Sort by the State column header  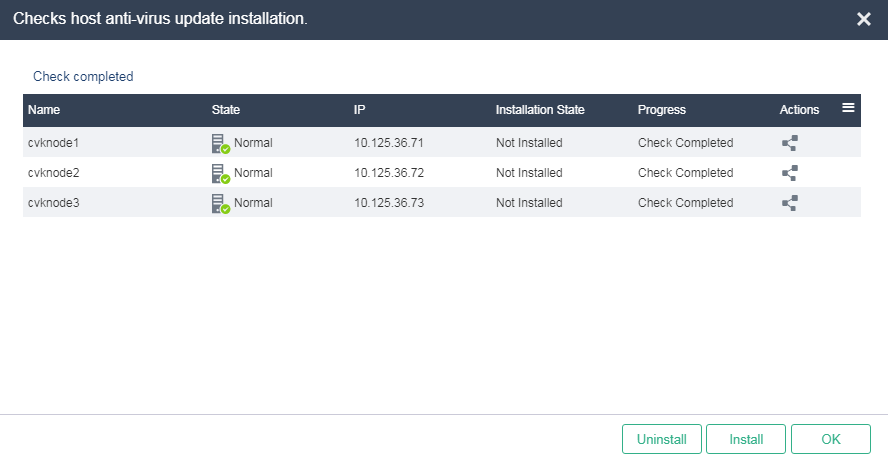pyautogui.click(x=225, y=110)
